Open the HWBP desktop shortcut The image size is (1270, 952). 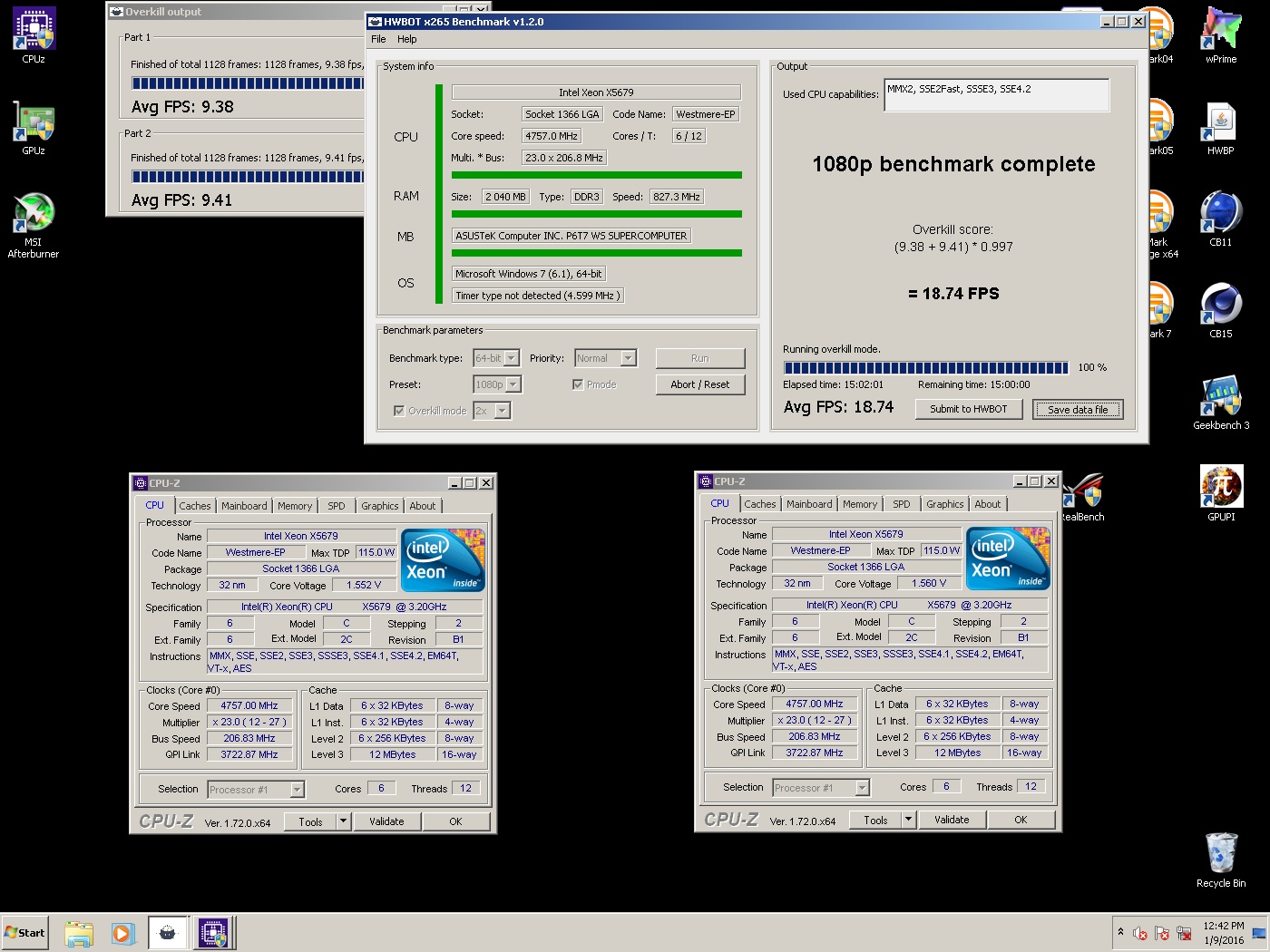[x=1220, y=127]
